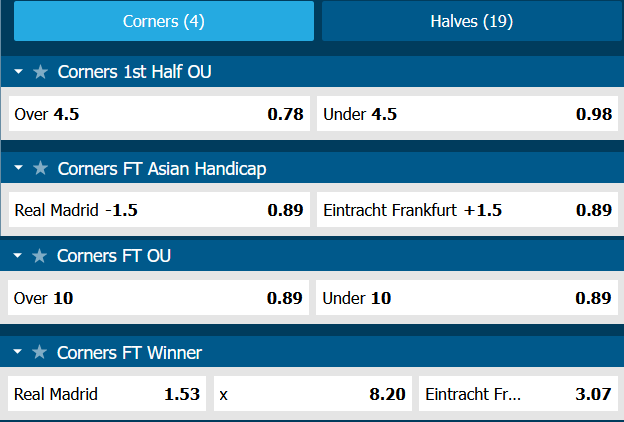624x422 pixels.
Task: Choose Eintracht Fr... corners winner at 3.07
Action: (x=517, y=394)
